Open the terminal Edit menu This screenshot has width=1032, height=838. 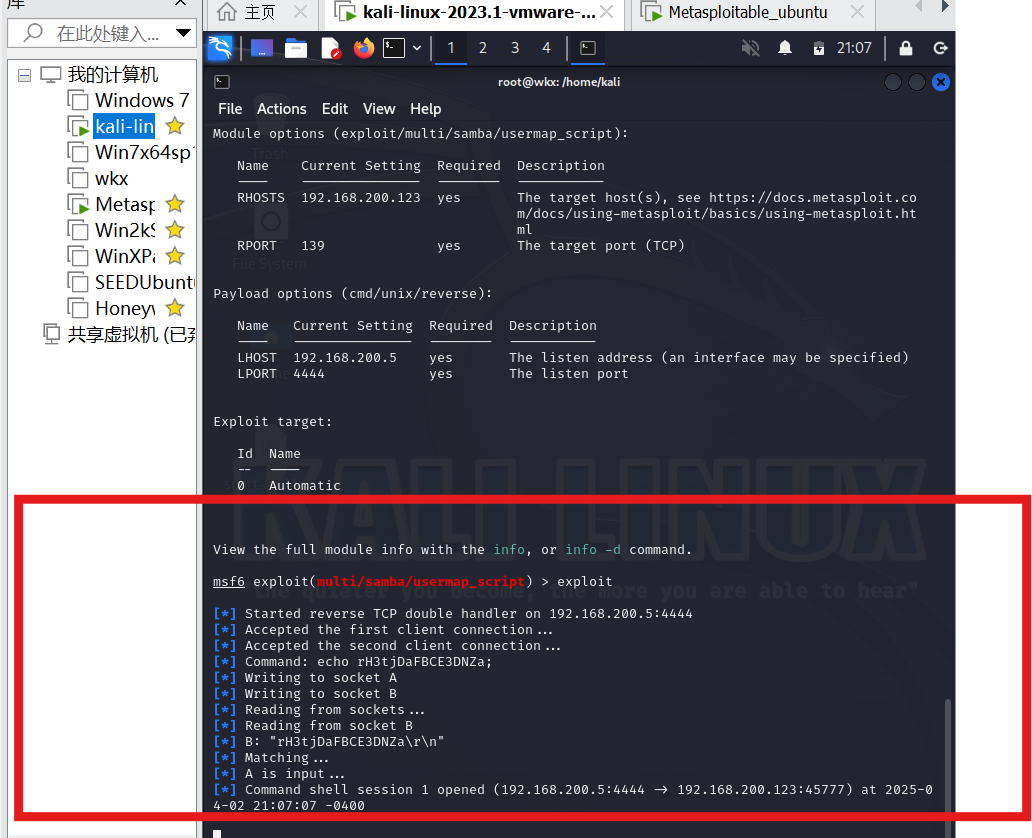pyautogui.click(x=334, y=109)
